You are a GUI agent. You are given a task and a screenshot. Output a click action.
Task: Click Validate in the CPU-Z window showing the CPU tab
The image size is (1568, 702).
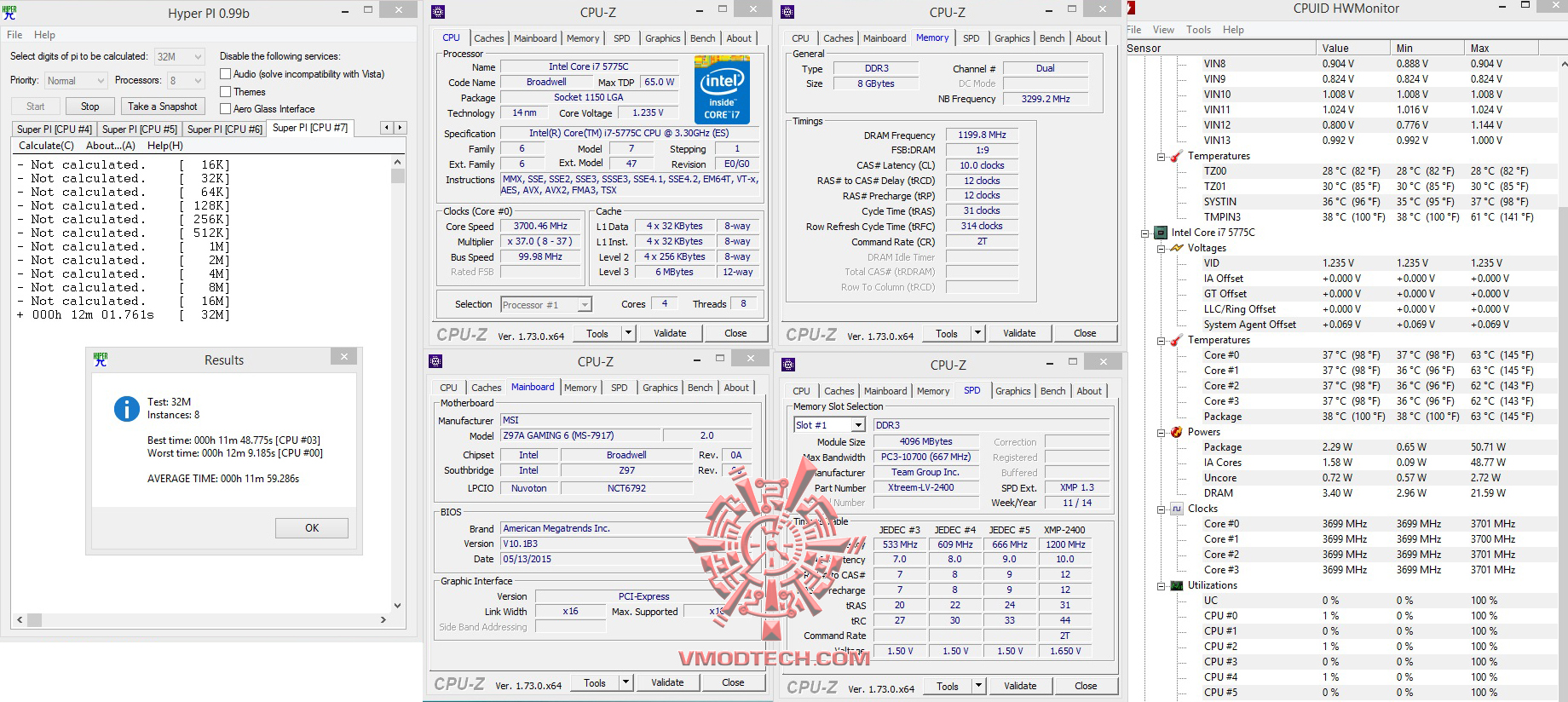(670, 333)
